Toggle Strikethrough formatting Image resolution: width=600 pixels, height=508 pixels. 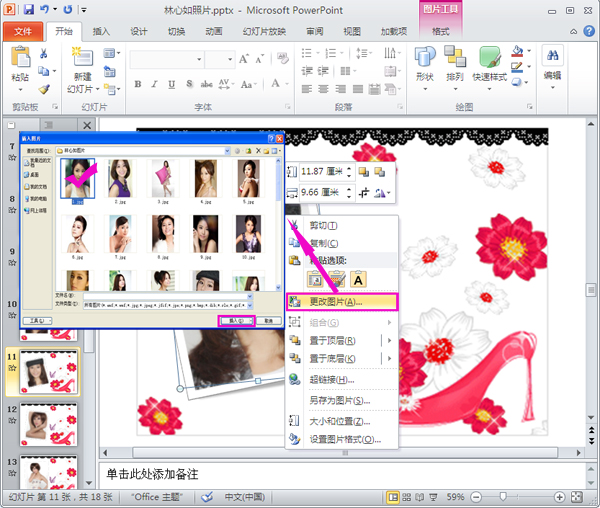tap(207, 84)
